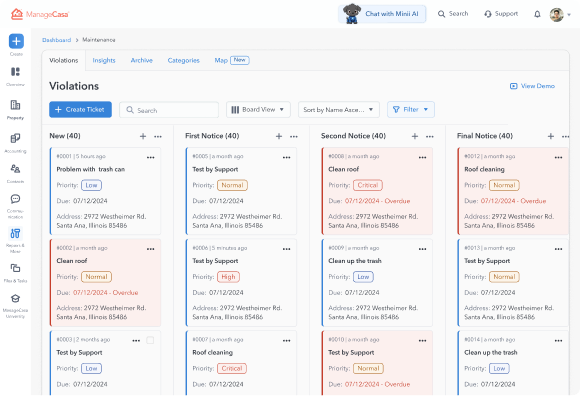This screenshot has height=396, width=580.
Task: Switch to the Insights tab
Action: click(104, 60)
